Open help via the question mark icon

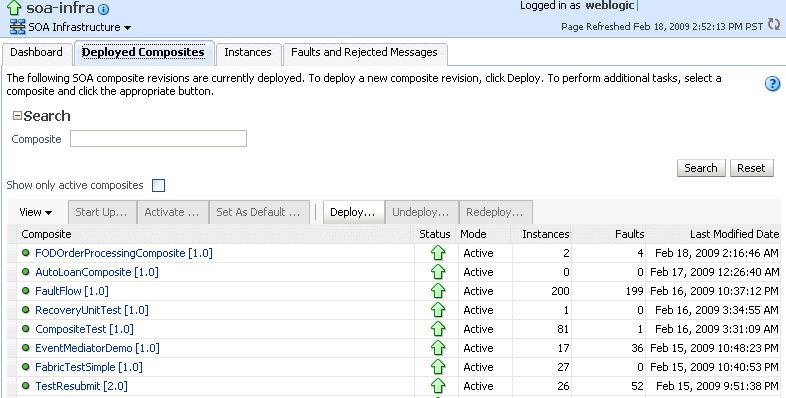click(x=772, y=84)
